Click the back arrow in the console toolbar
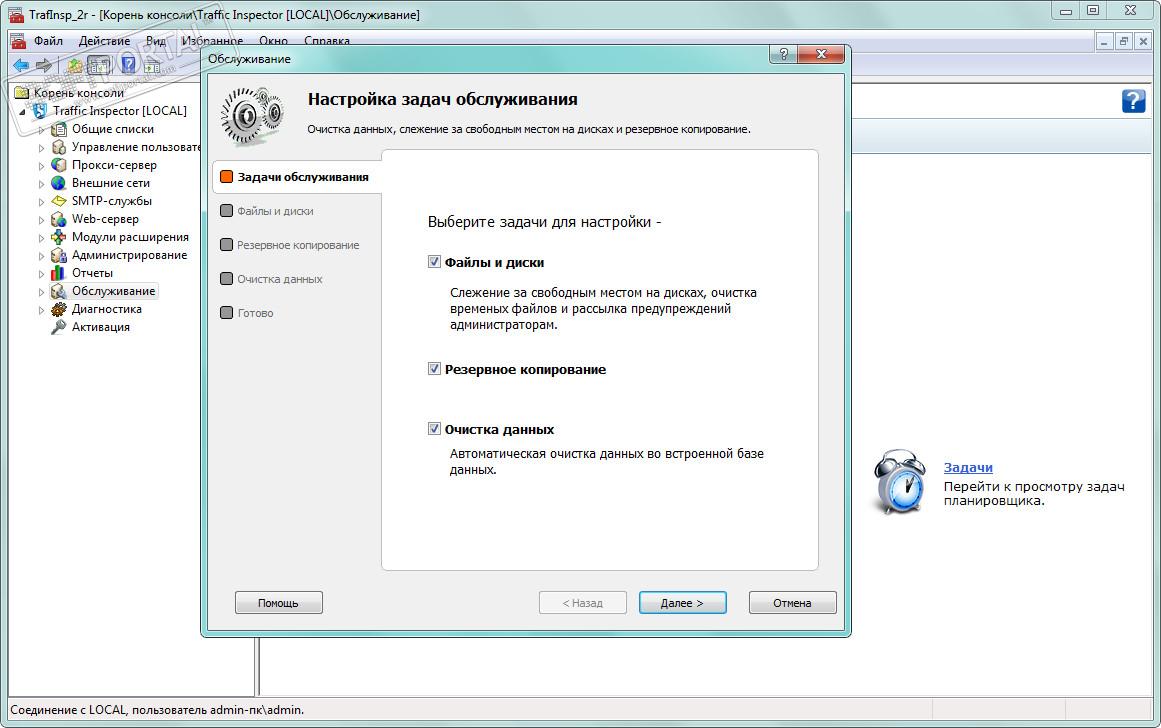Viewport: 1161px width, 728px height. [21, 65]
